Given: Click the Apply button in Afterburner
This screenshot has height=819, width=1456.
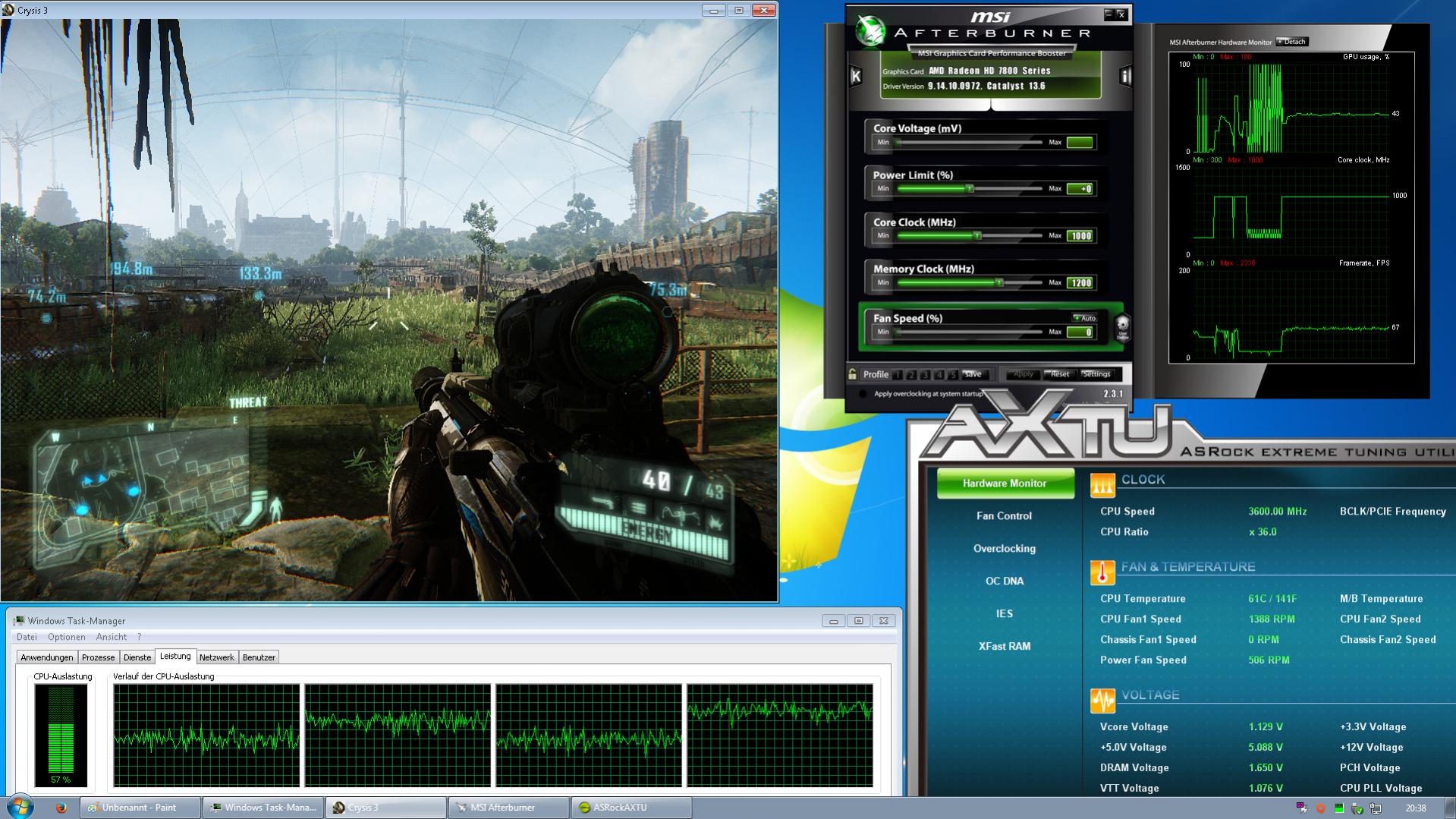Looking at the screenshot, I should pyautogui.click(x=1023, y=374).
